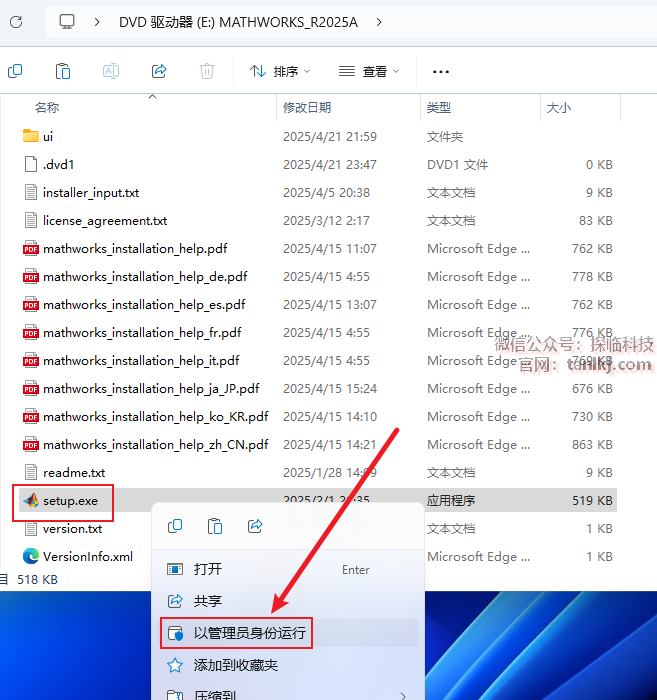Sort by the 类型 column header

(x=439, y=108)
